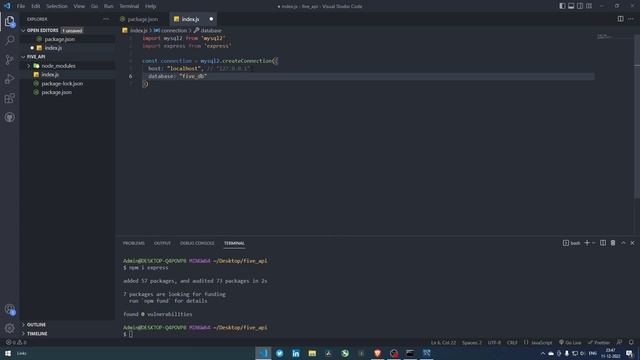This screenshot has width=640, height=360.
Task: Change line ending via CRLF status item
Action: (x=512, y=342)
